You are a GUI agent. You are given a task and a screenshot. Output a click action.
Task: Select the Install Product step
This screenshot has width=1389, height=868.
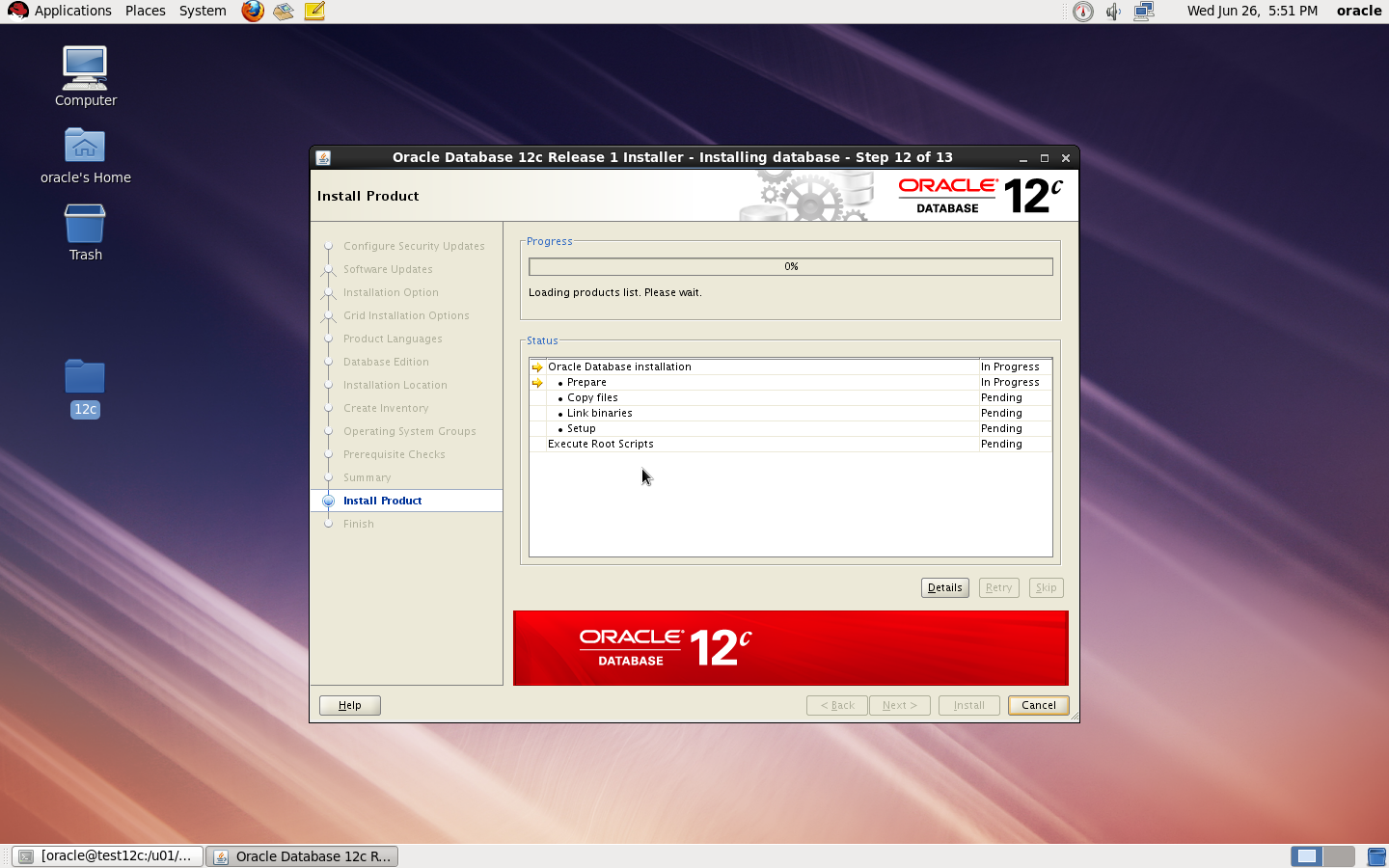pos(382,501)
